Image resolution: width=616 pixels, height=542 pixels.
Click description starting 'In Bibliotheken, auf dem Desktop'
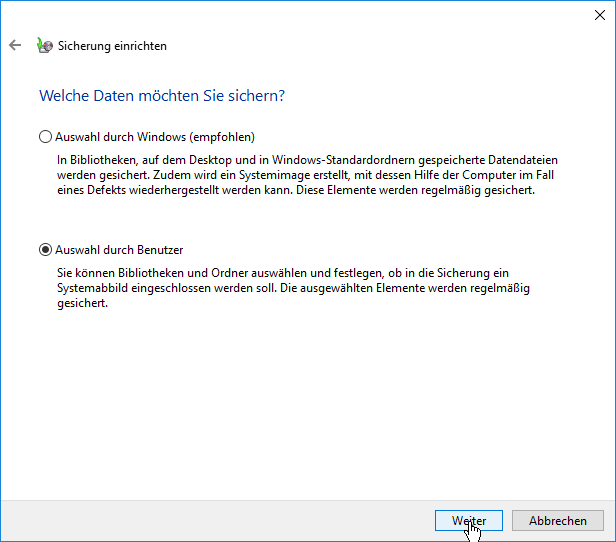point(307,175)
